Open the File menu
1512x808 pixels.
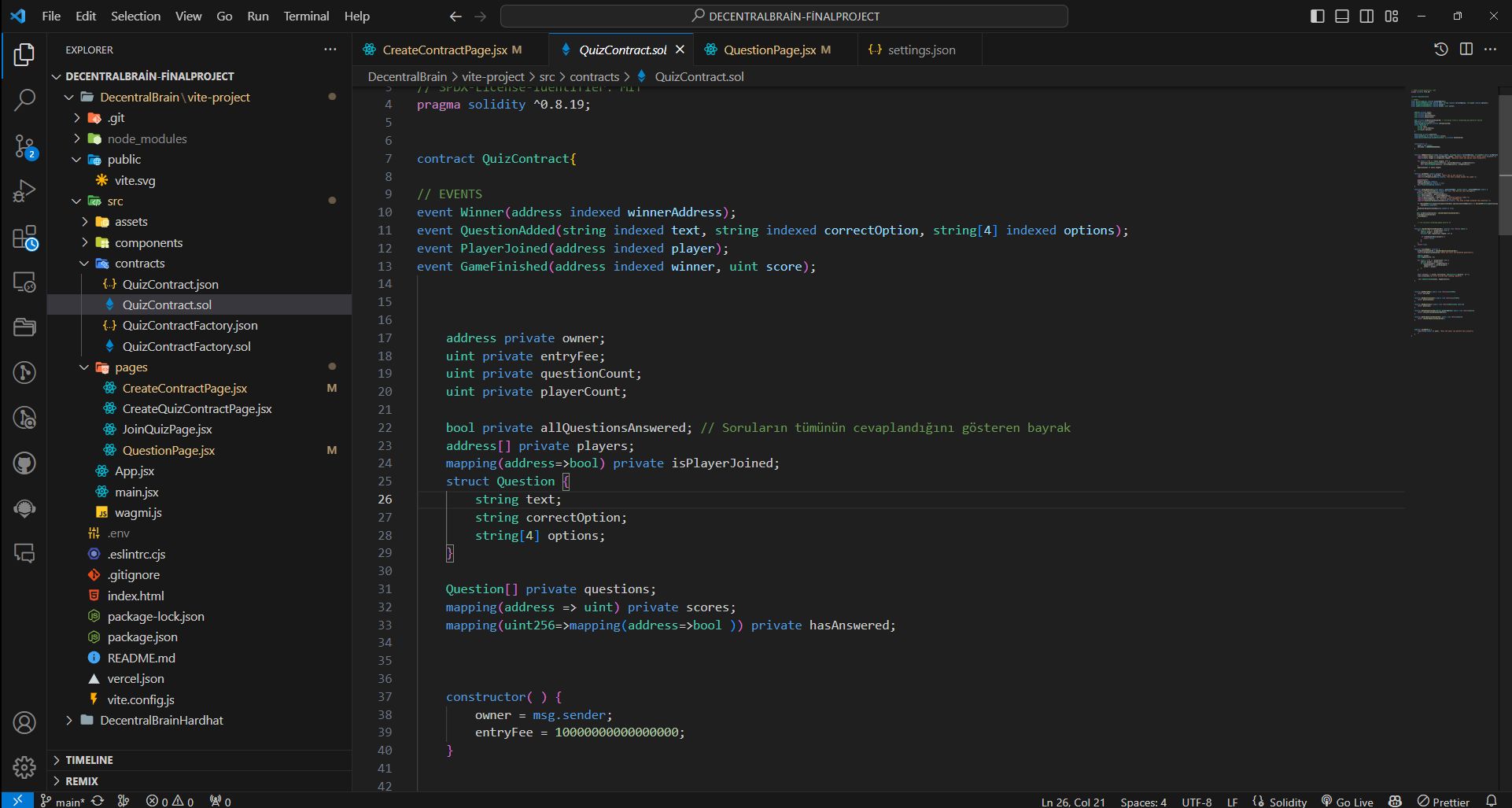click(51, 16)
